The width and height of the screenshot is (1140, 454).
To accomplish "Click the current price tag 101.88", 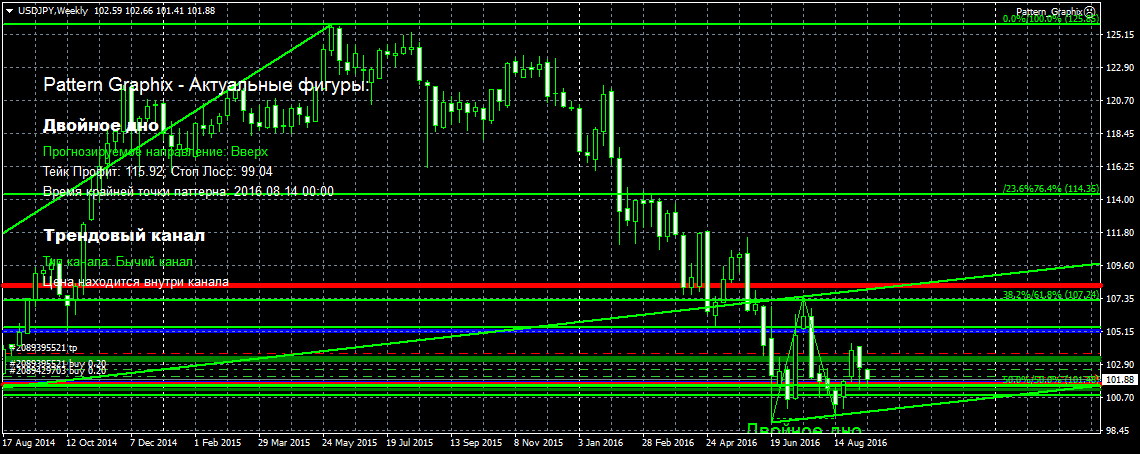I will [1119, 381].
